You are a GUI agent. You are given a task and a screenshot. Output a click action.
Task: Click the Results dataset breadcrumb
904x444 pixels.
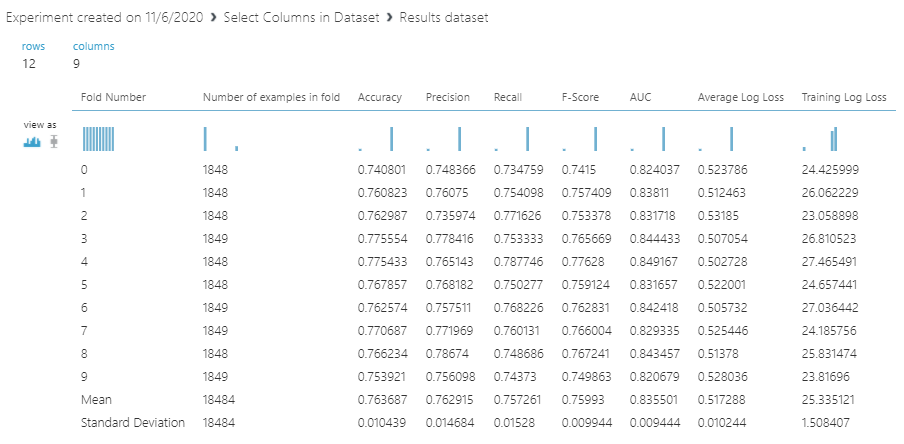pyautogui.click(x=444, y=19)
